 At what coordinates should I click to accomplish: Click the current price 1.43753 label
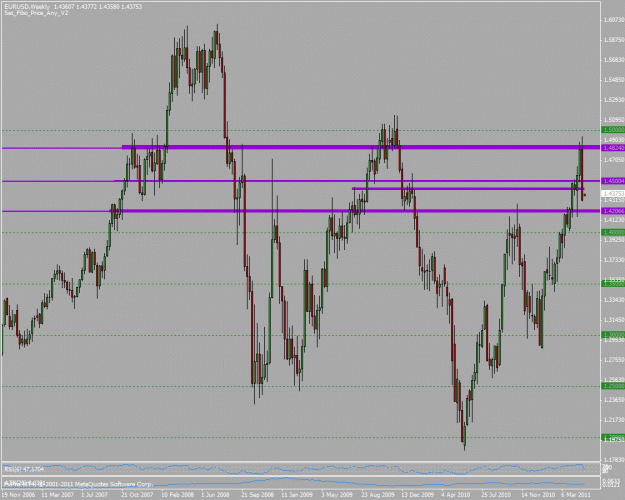tap(613, 193)
